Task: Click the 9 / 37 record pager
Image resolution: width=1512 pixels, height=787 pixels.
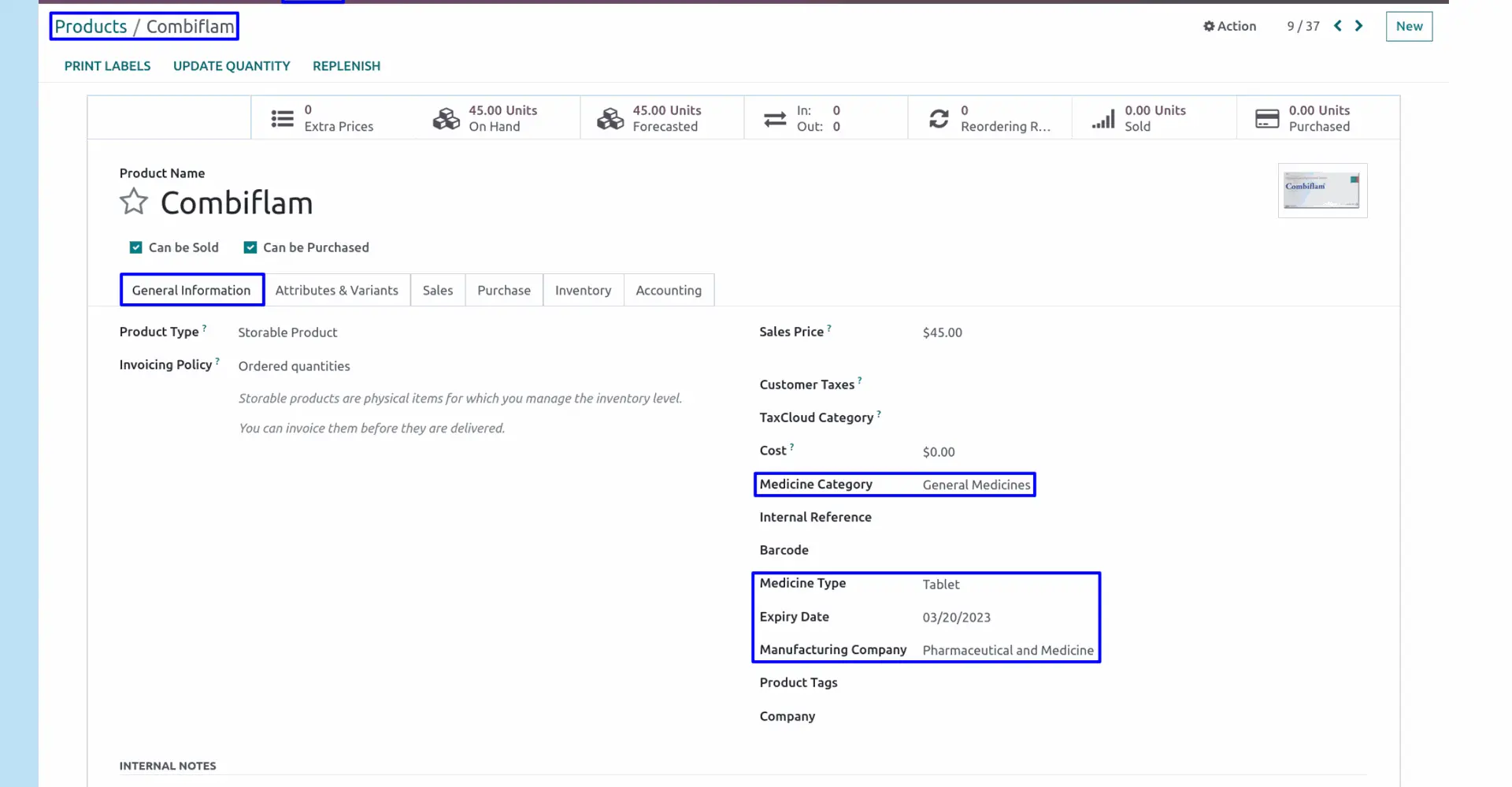Action: point(1303,26)
